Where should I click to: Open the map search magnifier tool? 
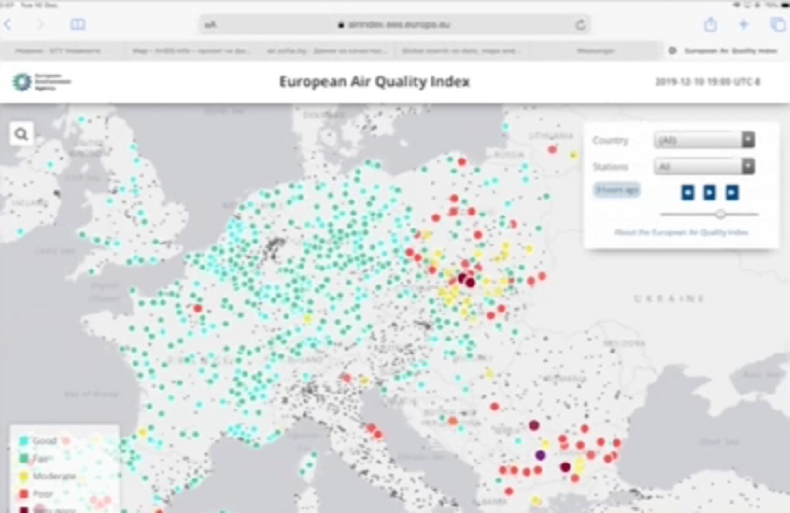click(22, 134)
